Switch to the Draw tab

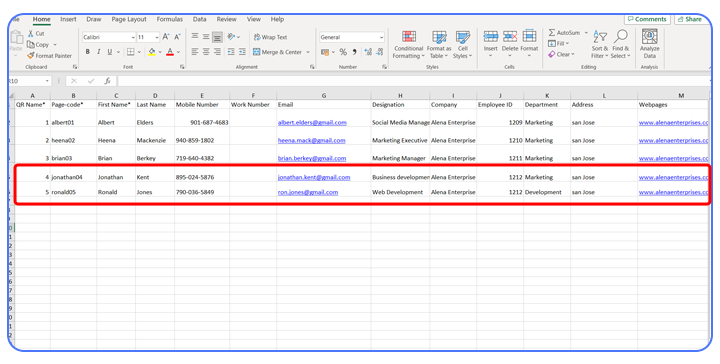(94, 19)
